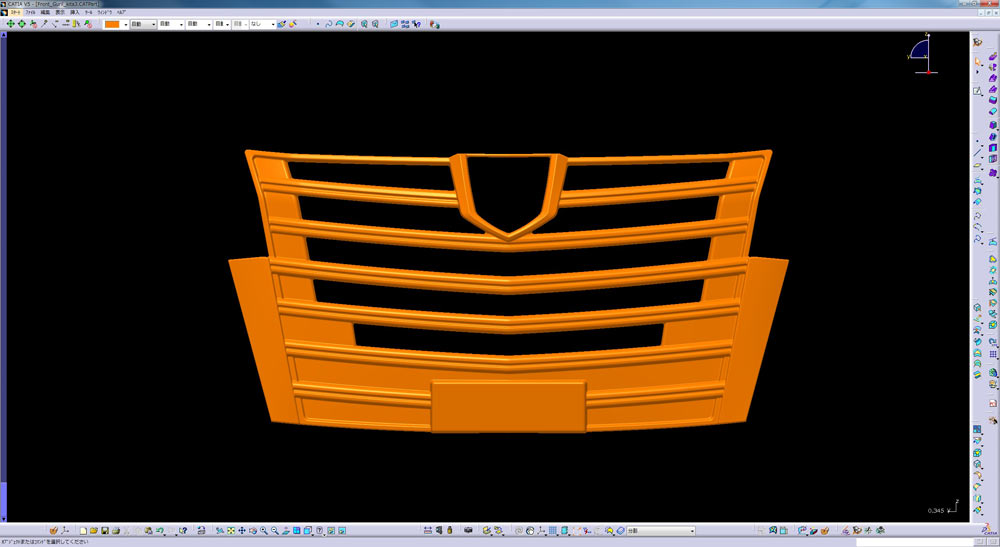The width and height of the screenshot is (1000, 547).
Task: Click the Open folder icon
Action: tap(94, 530)
